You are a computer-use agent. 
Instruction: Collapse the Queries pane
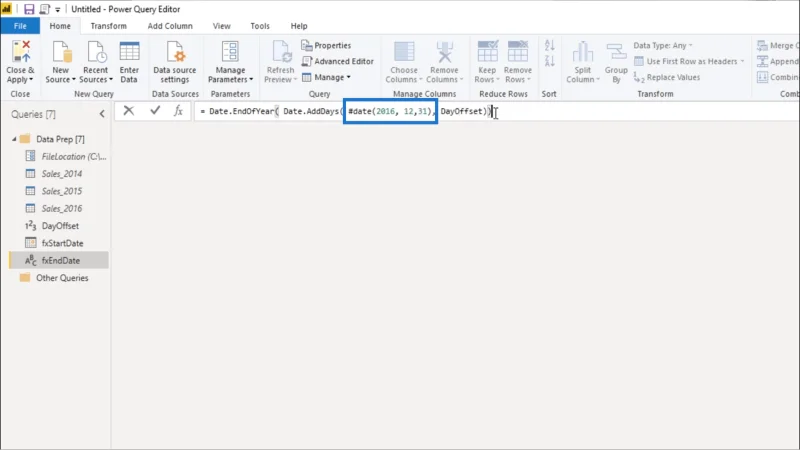(102, 114)
